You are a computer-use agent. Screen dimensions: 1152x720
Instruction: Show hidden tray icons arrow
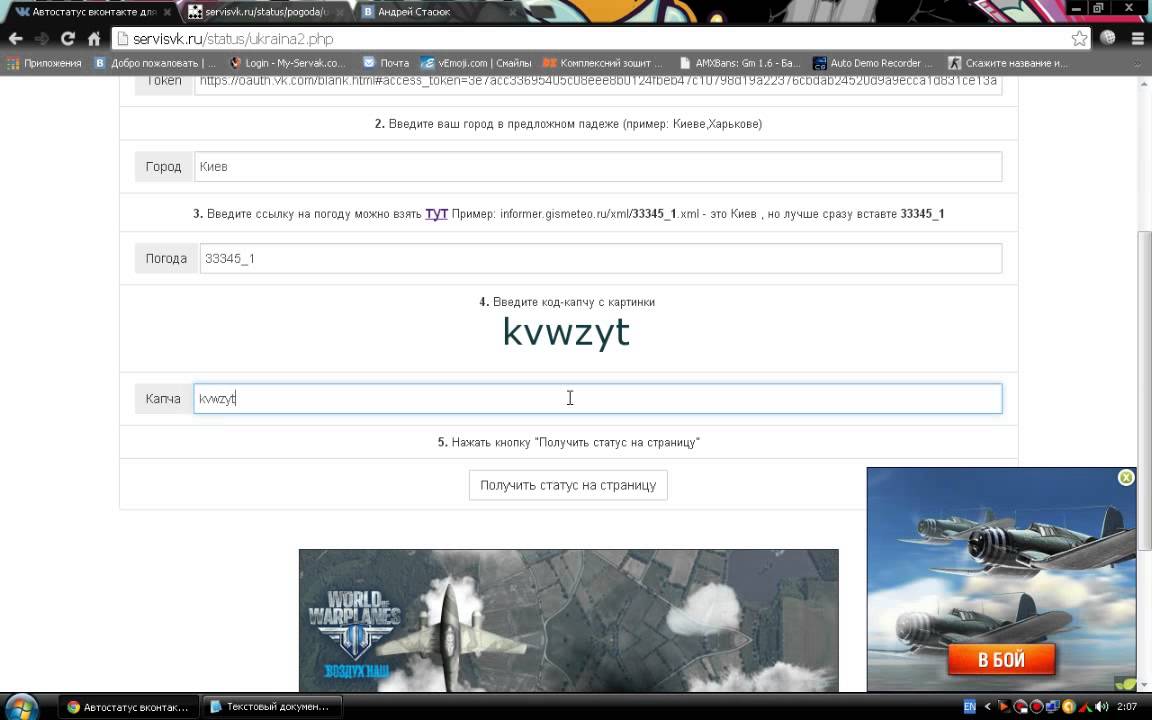[x=987, y=707]
